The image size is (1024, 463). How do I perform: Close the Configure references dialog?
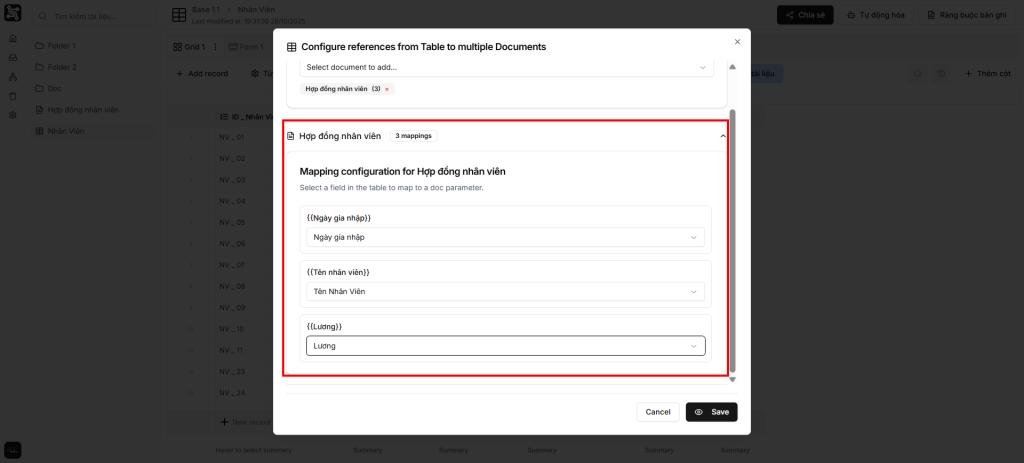(x=737, y=42)
